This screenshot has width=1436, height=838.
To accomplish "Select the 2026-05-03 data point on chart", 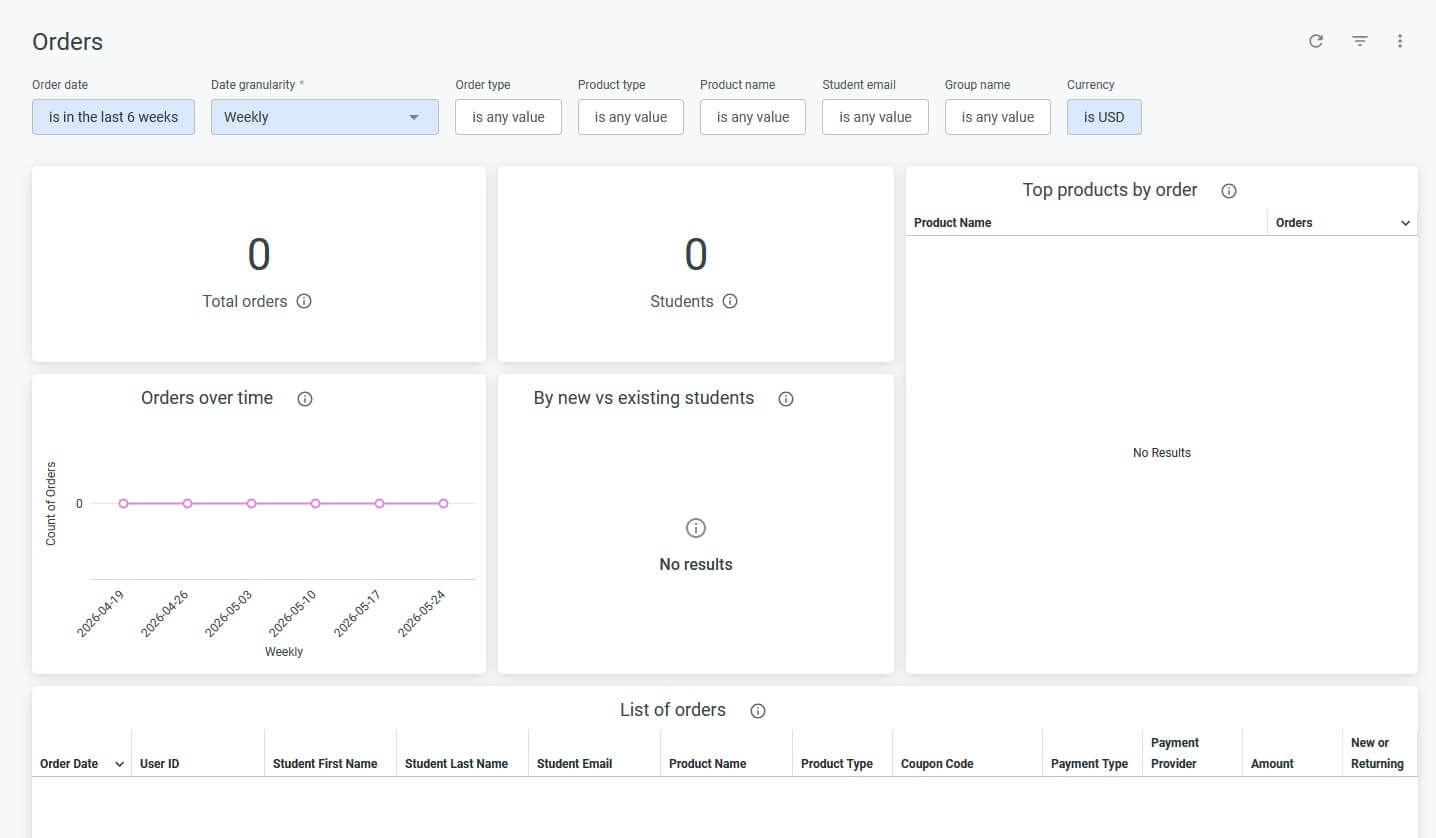I will pos(251,504).
